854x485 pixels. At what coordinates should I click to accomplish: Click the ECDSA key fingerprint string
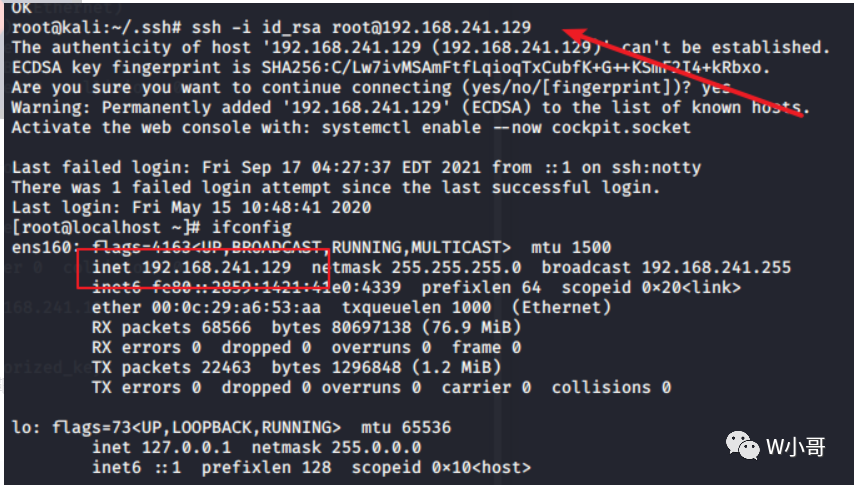click(516, 67)
